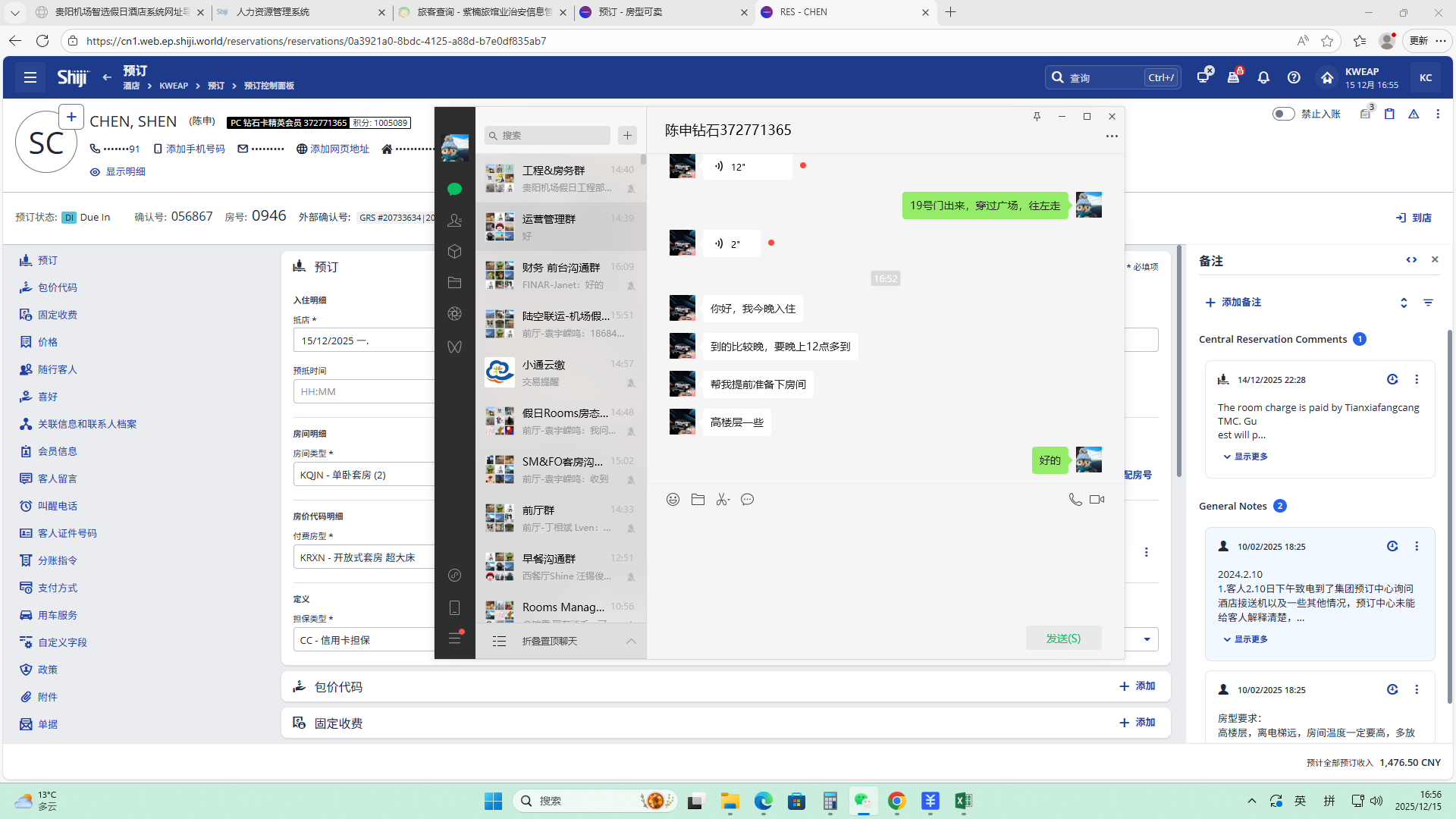Open 客人证件号码 in left menu
This screenshot has width=1456, height=819.
[x=67, y=533]
